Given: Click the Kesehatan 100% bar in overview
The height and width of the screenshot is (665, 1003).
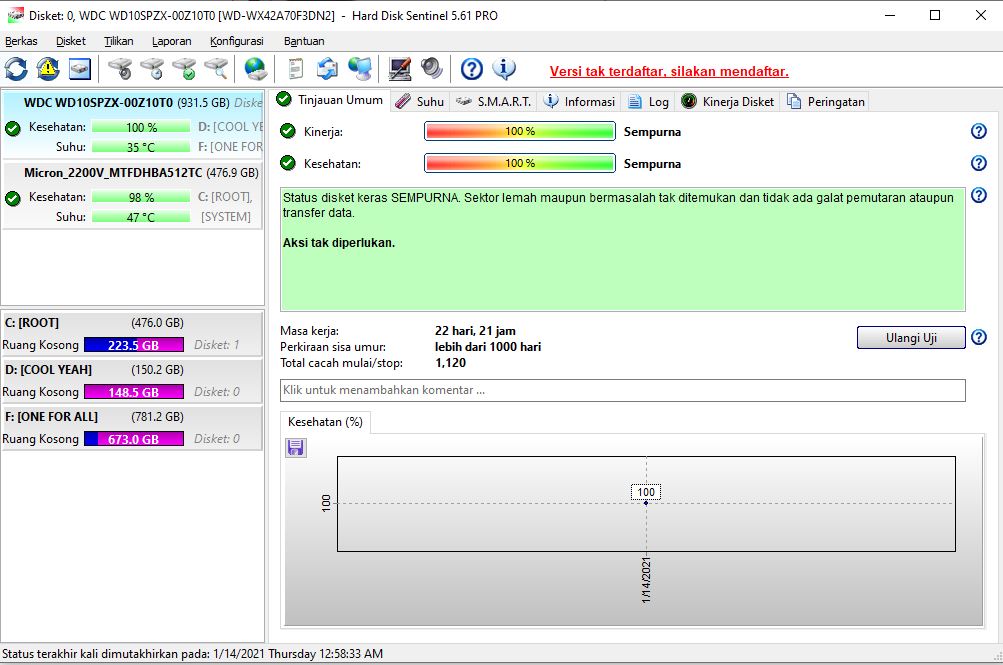Looking at the screenshot, I should click(x=520, y=163).
